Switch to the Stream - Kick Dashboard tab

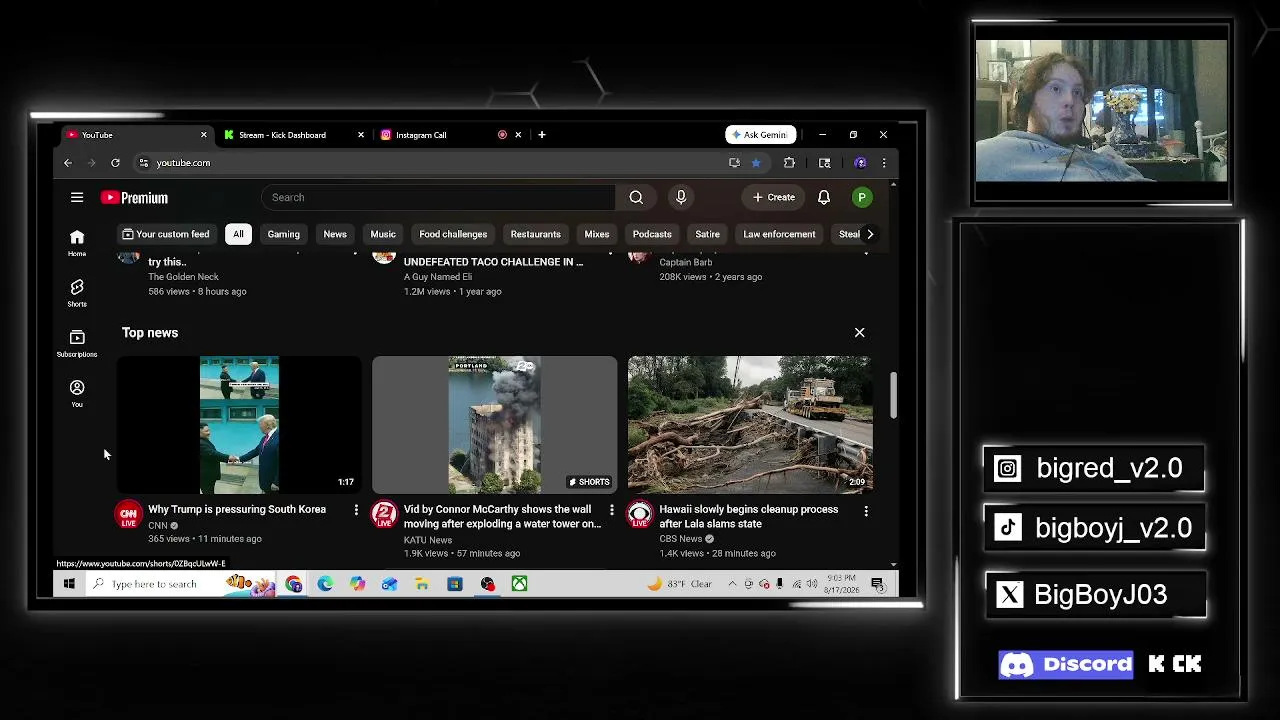point(283,135)
